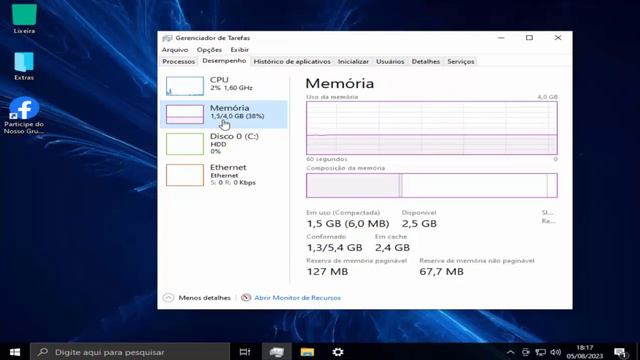Open the Extras folder on desktop

(24, 66)
